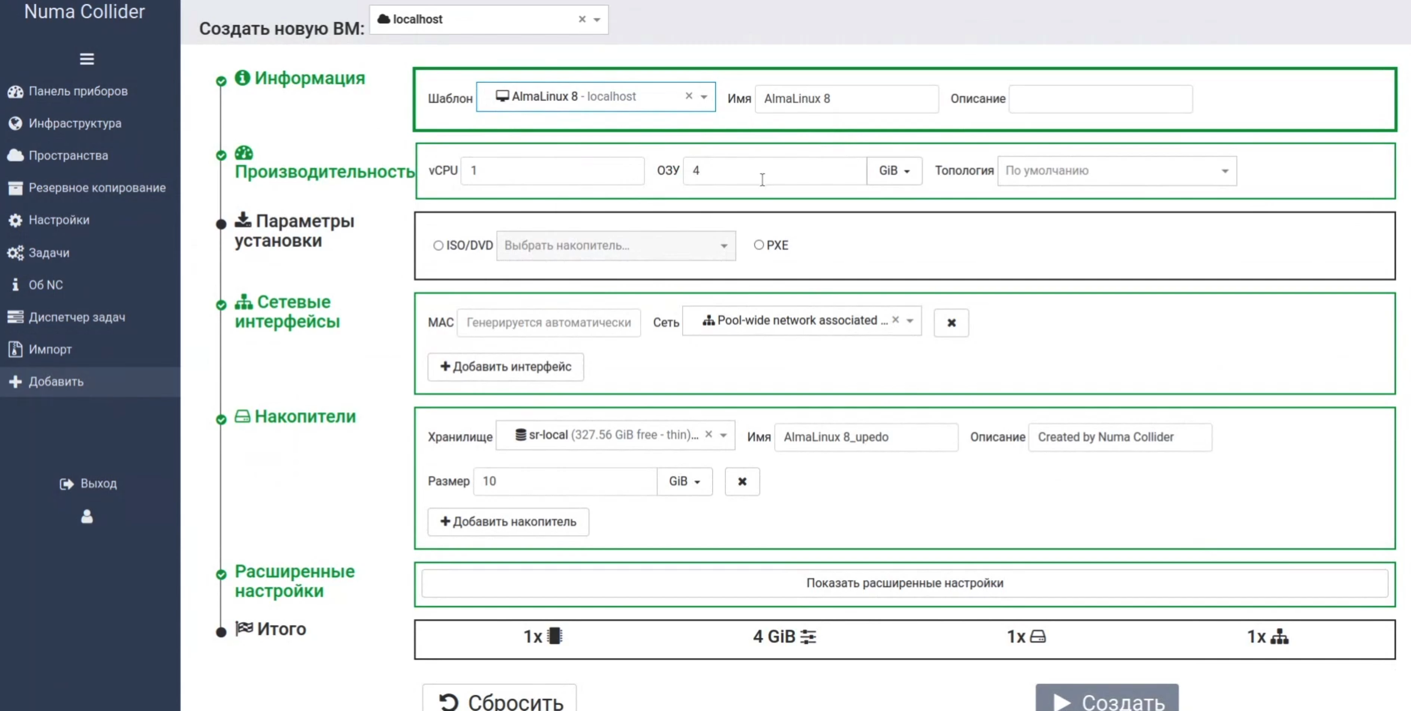
Task: Click Добавить накопитель button
Action: tap(508, 522)
